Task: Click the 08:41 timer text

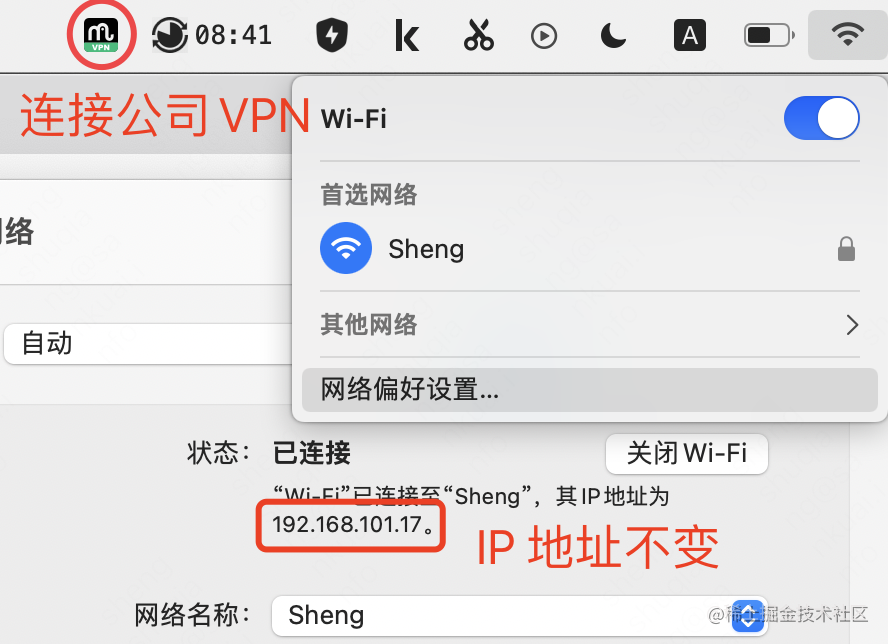Action: 233,35
